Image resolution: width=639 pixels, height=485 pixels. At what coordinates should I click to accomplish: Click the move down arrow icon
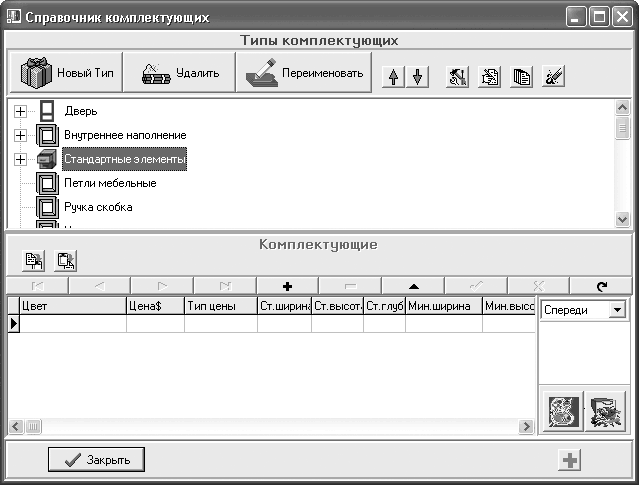point(417,77)
